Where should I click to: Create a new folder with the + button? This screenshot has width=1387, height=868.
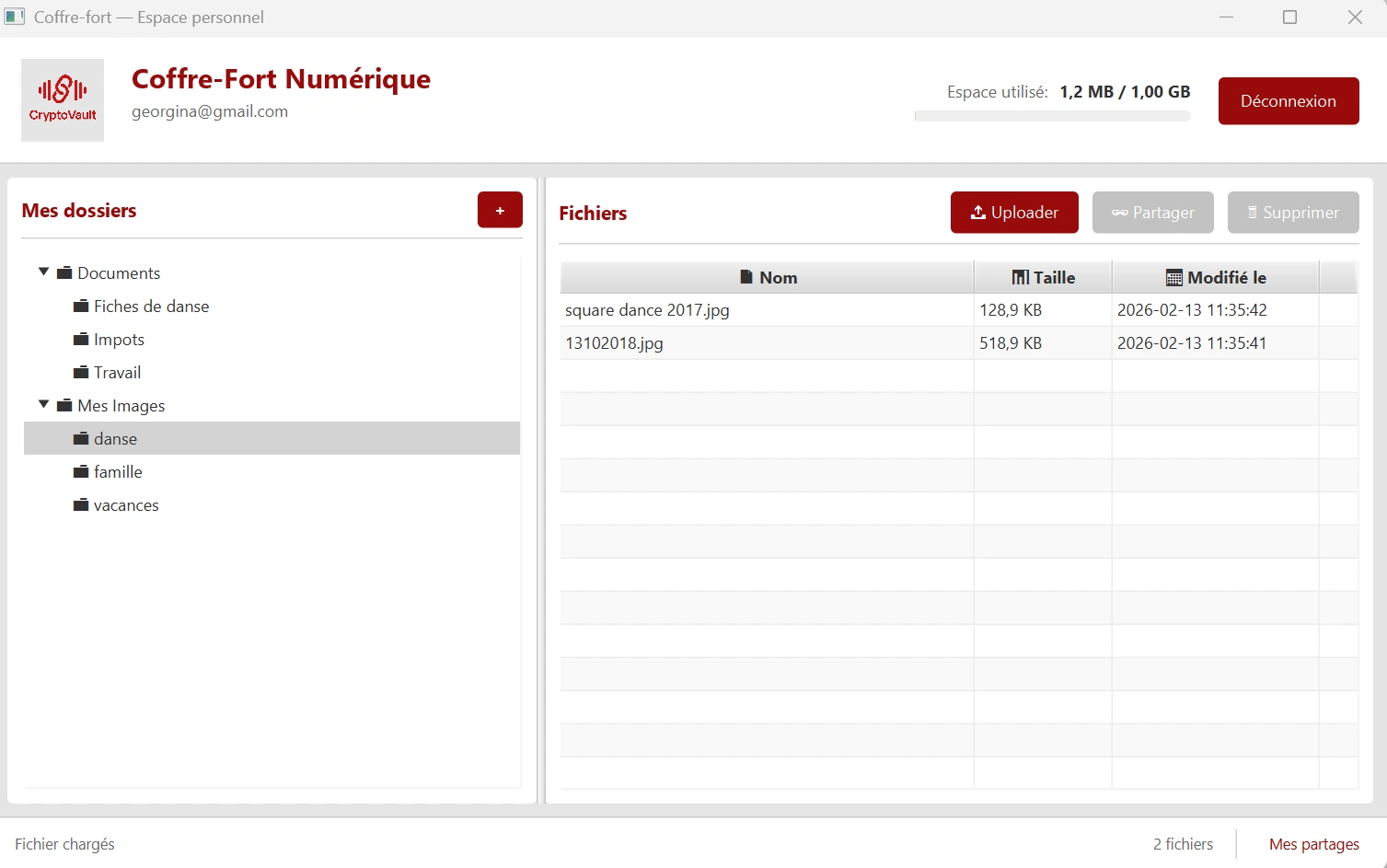(500, 210)
